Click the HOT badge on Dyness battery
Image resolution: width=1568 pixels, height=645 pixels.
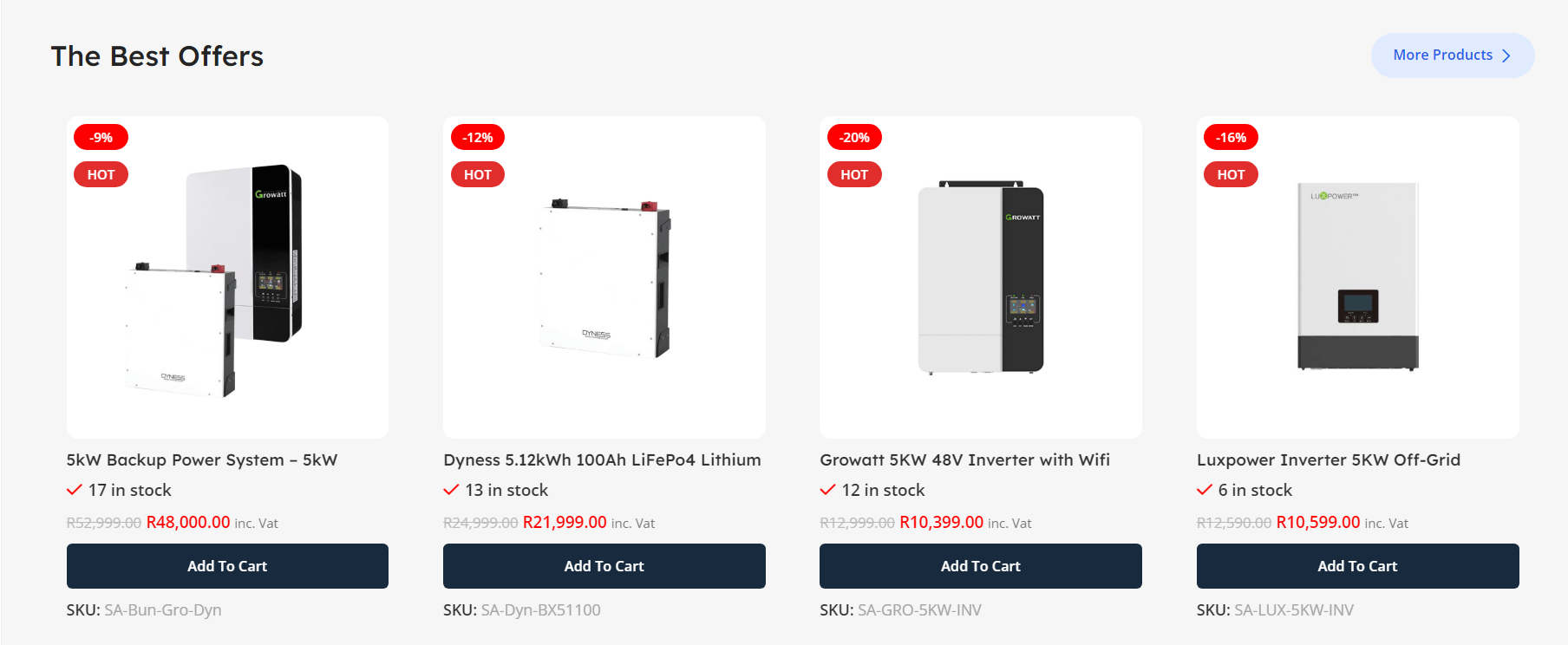pos(477,174)
